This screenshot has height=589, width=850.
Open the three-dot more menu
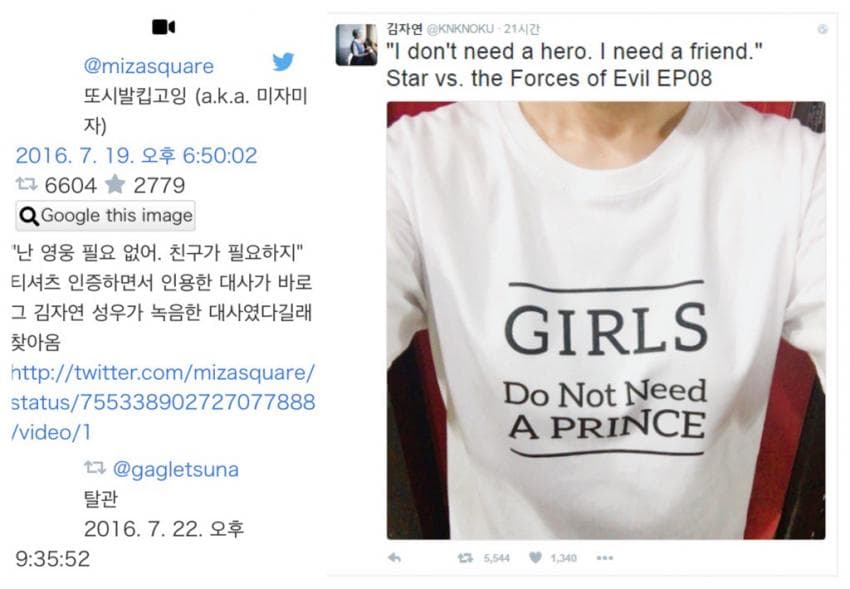tap(604, 558)
